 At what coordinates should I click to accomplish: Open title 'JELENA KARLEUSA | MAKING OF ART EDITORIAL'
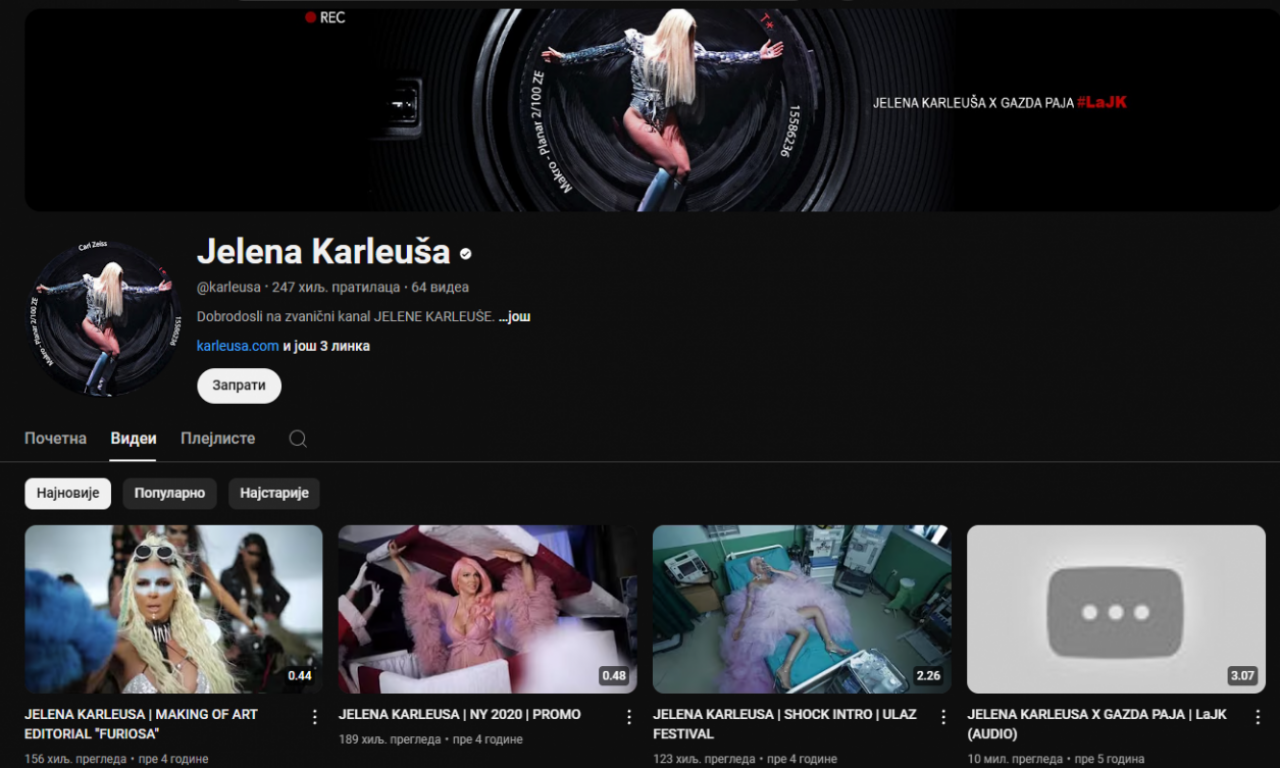point(141,724)
